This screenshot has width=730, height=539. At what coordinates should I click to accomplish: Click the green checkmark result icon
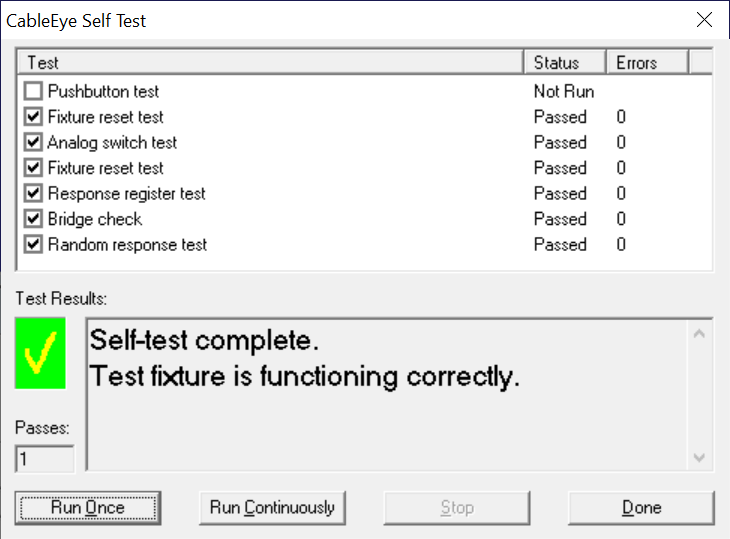point(40,353)
